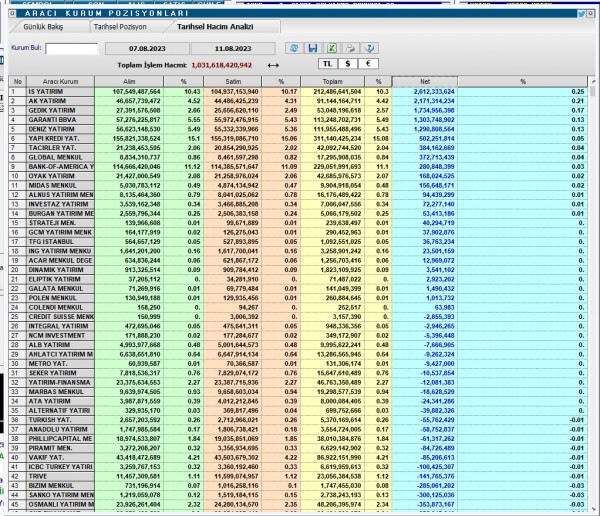600x516 pixels.
Task: Sort by the Net column header
Action: click(x=425, y=82)
